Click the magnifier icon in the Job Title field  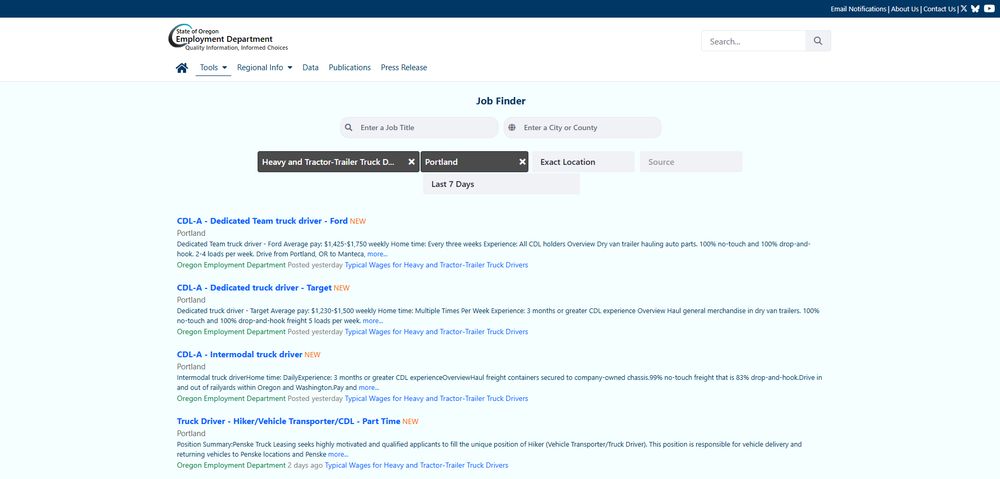point(349,128)
